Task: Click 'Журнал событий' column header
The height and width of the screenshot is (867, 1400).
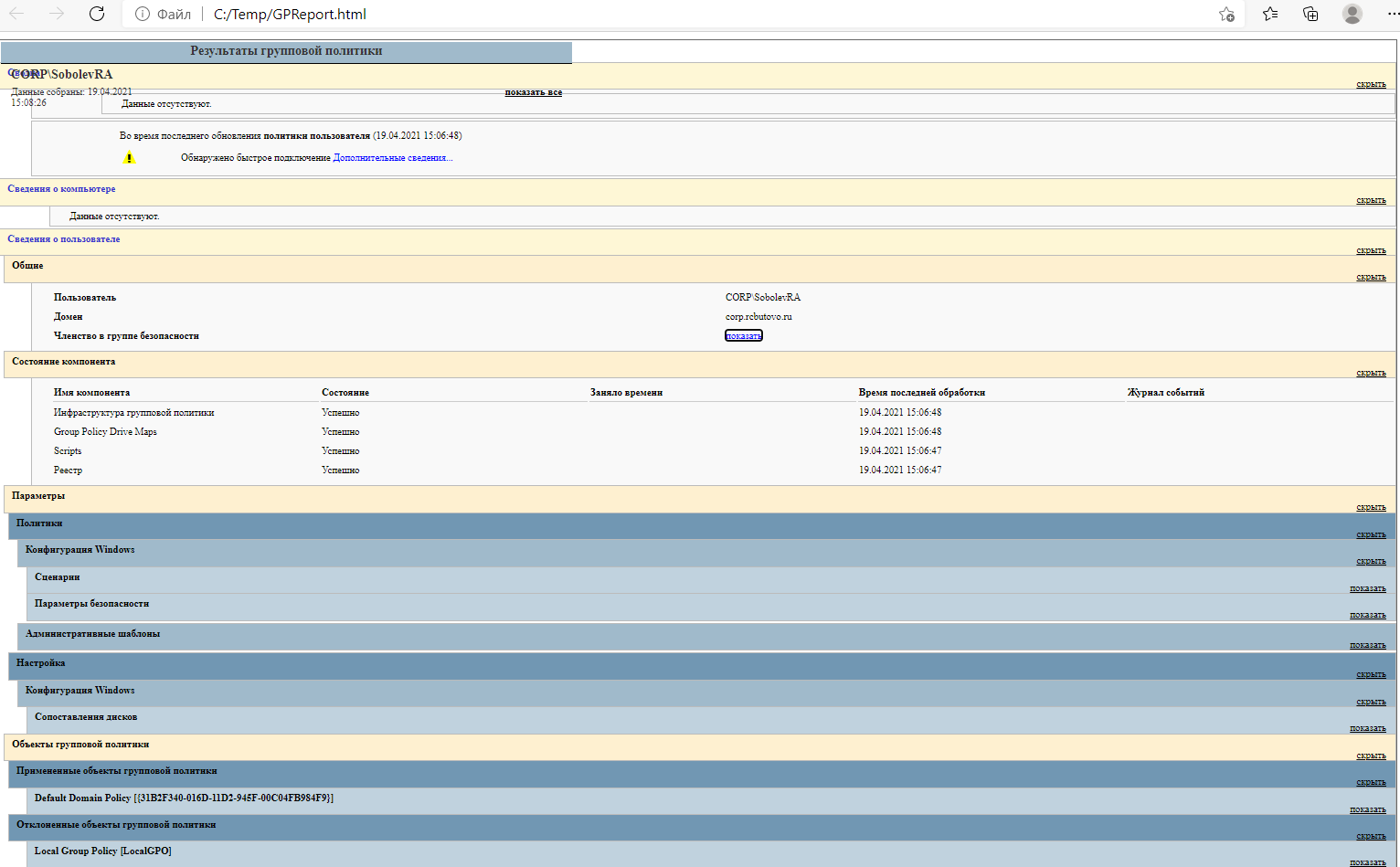Action: pos(1166,393)
